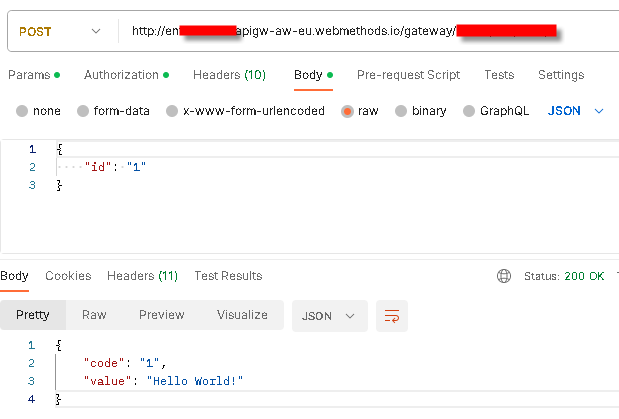Open the Authorization tab
Screen dimensions: 619x419
[x=126, y=75]
